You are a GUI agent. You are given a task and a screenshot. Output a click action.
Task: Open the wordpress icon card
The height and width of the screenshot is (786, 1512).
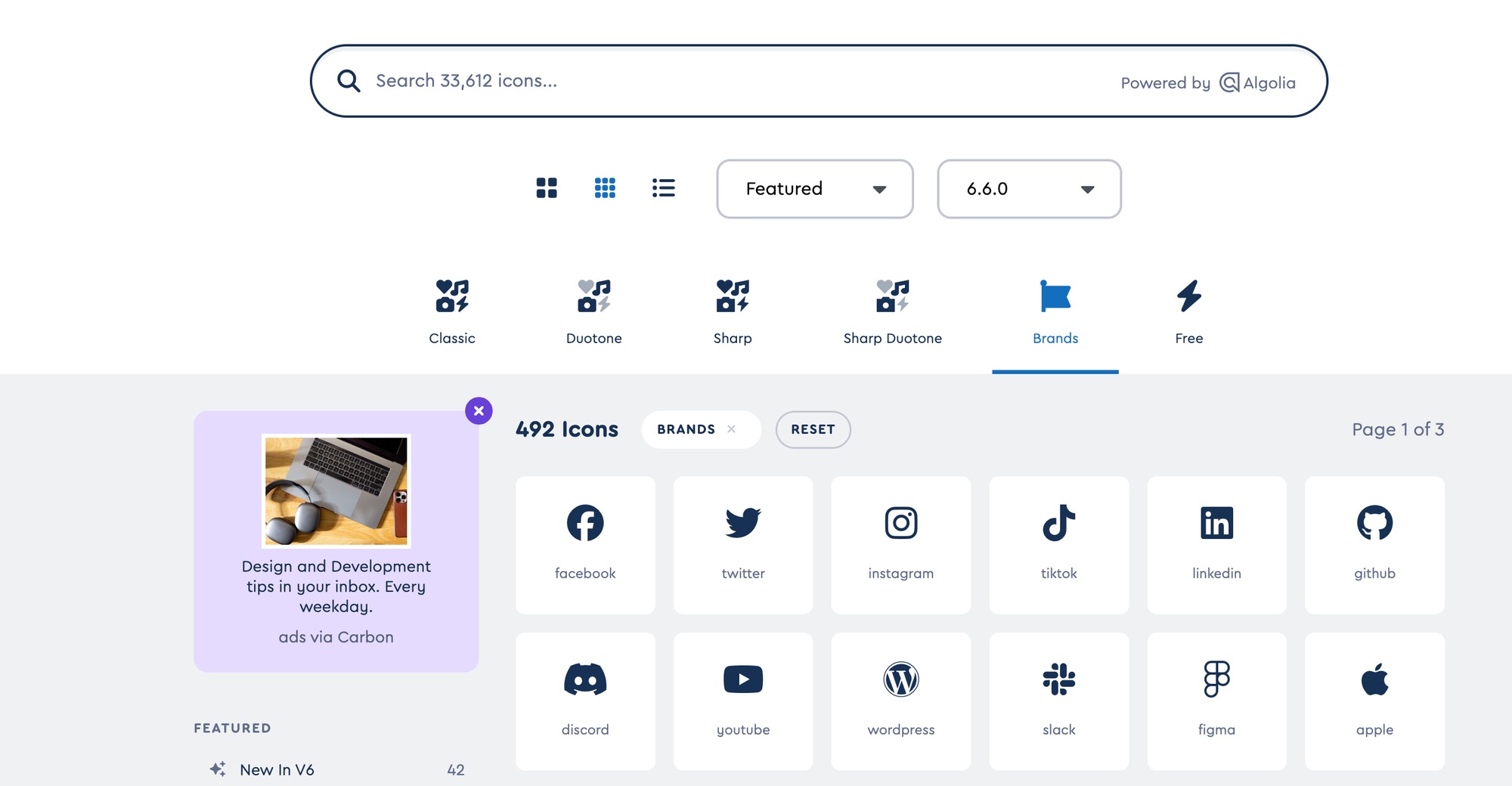(900, 701)
